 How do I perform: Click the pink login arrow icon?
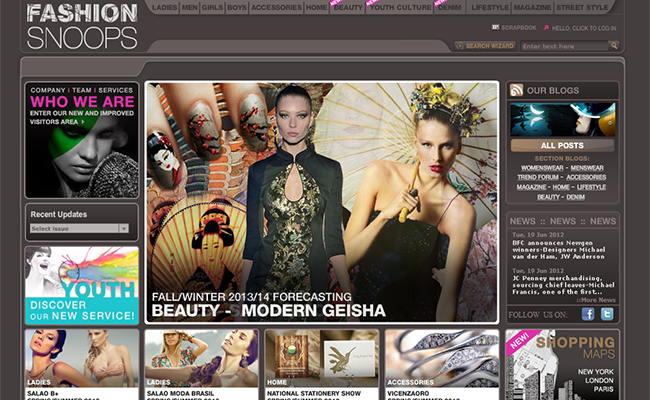546,28
